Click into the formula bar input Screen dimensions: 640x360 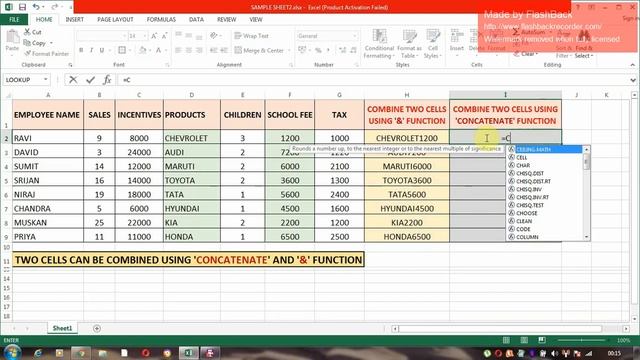tap(373, 80)
